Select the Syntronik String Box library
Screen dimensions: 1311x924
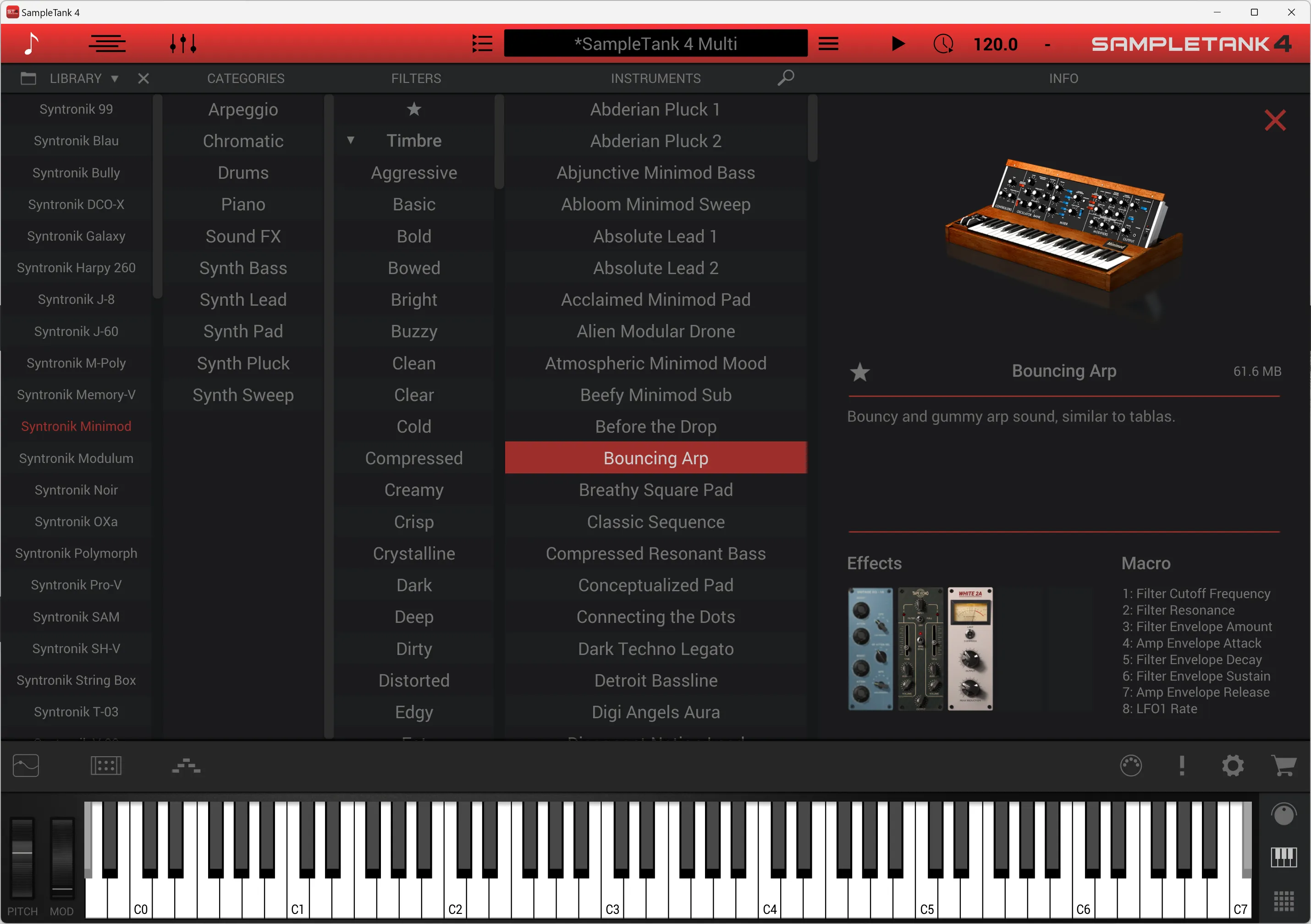(76, 680)
